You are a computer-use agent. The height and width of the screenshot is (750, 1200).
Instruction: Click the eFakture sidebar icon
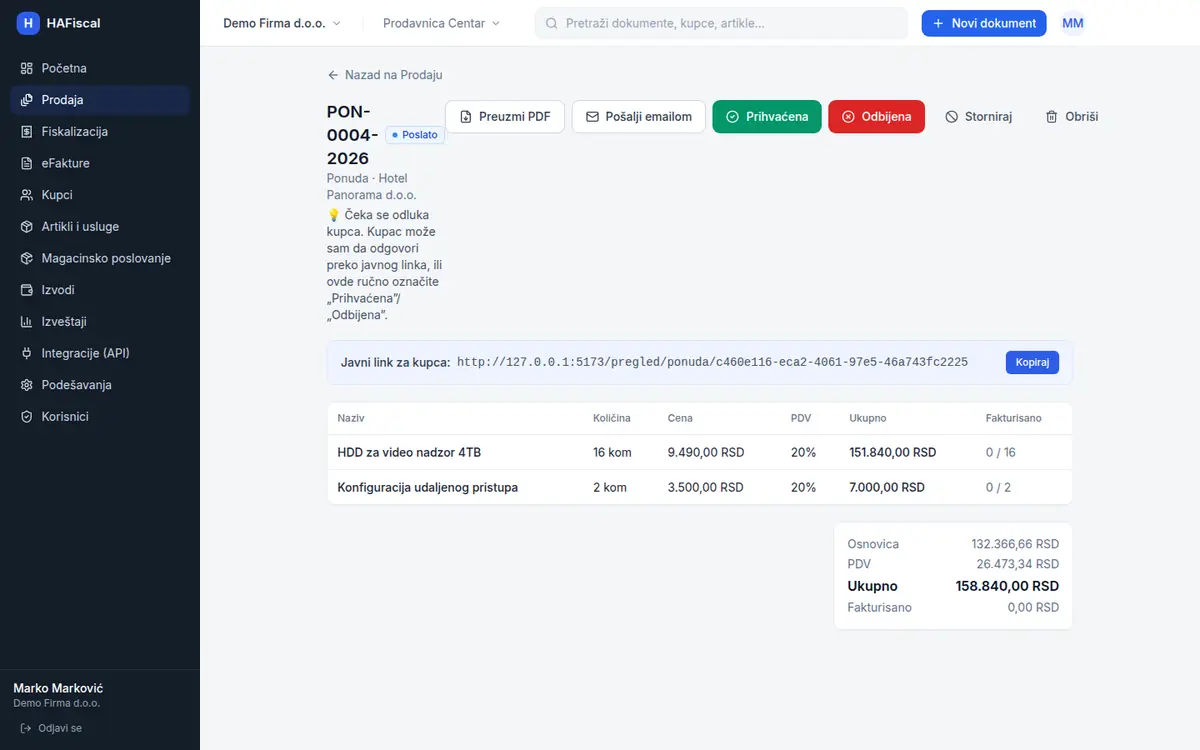click(27, 163)
